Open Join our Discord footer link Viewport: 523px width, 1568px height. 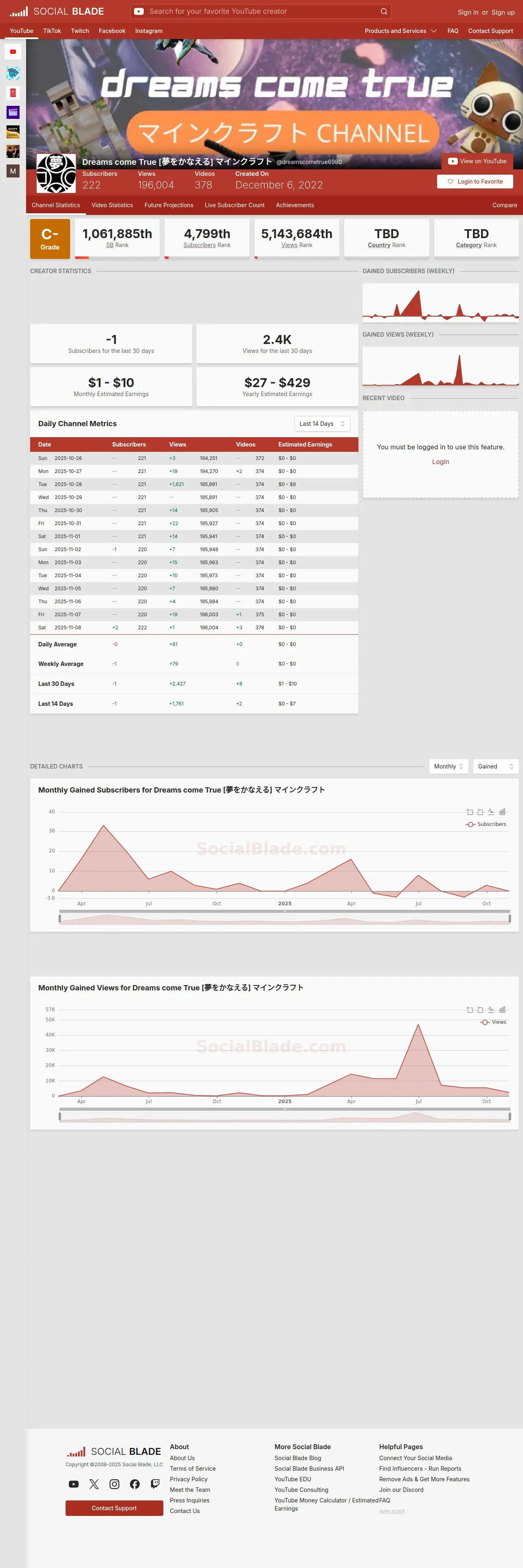401,1490
